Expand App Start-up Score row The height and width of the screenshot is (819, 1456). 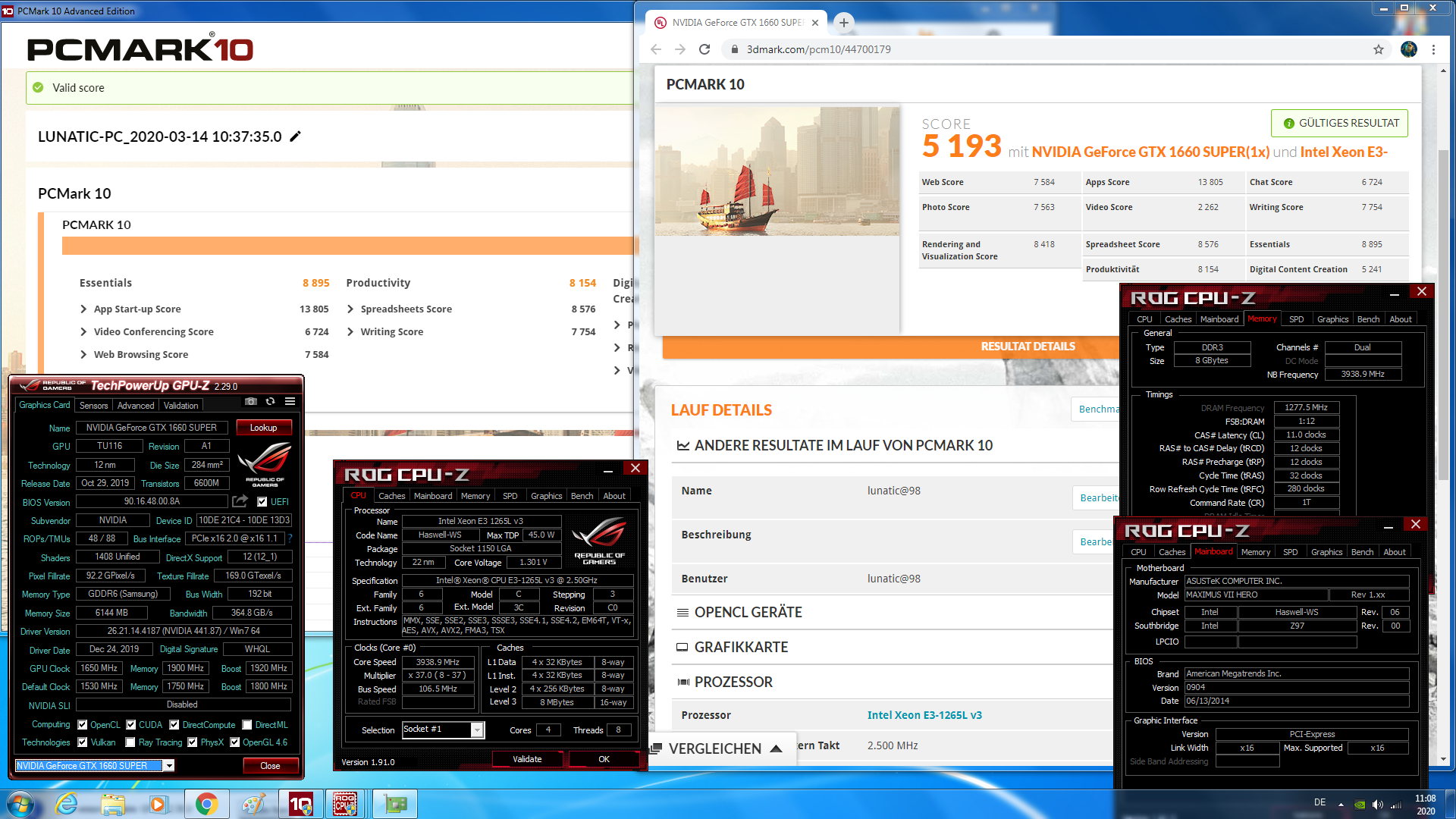(x=83, y=309)
